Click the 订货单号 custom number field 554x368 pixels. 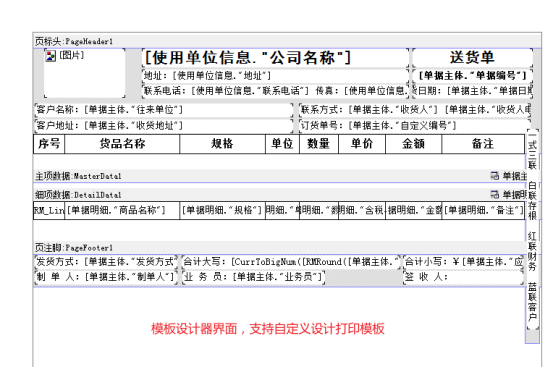(x=414, y=125)
